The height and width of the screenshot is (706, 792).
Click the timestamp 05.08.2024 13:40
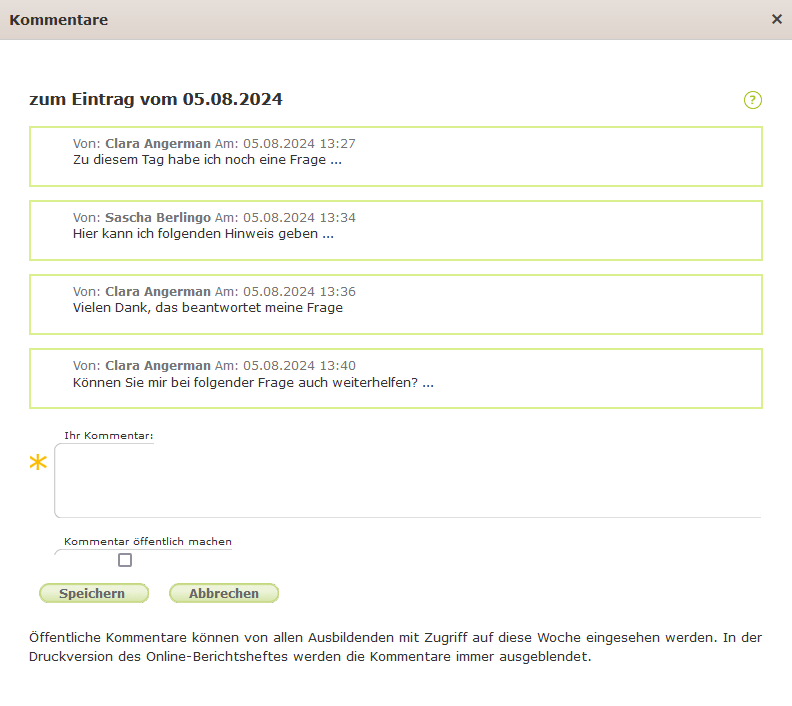point(299,366)
